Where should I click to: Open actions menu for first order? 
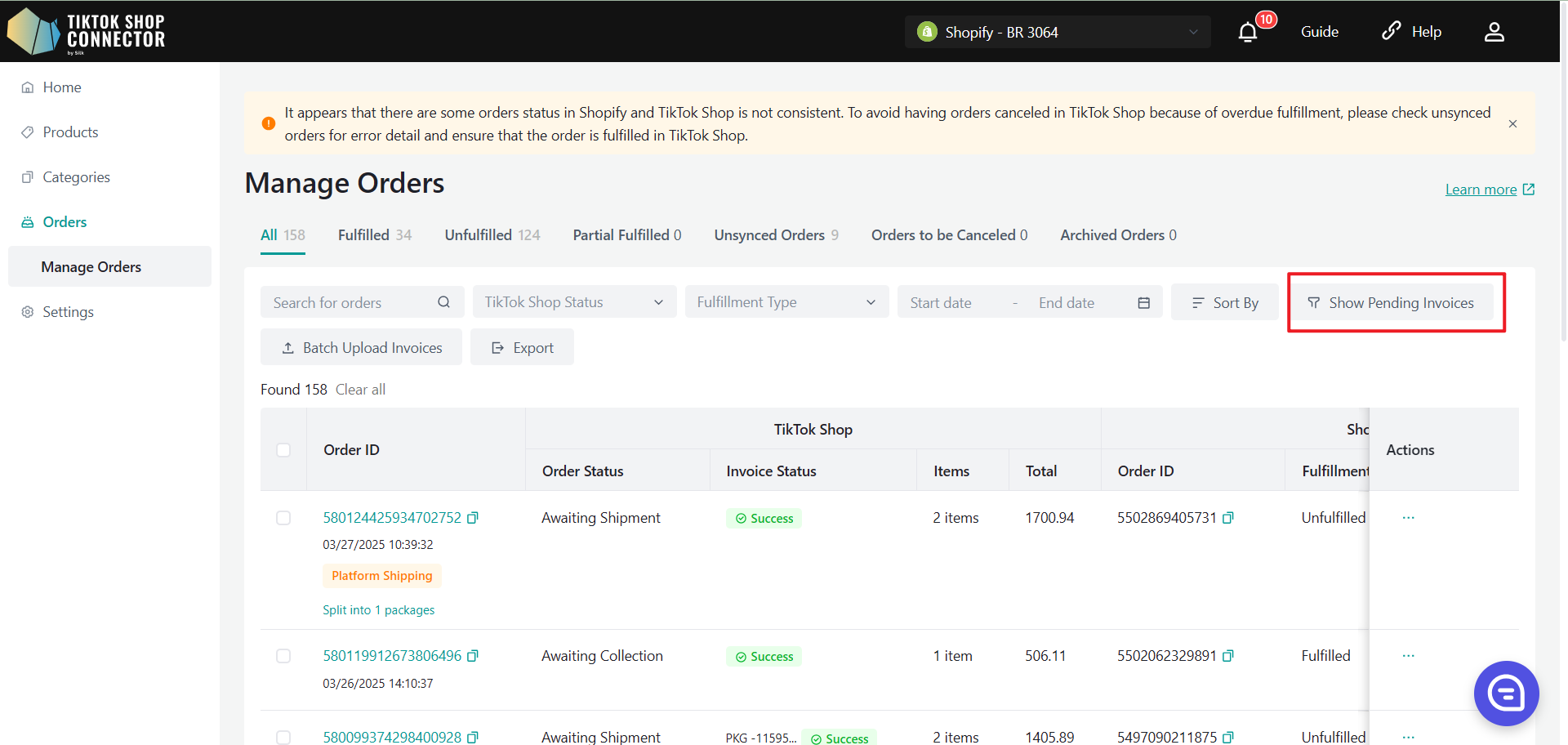[x=1408, y=518]
